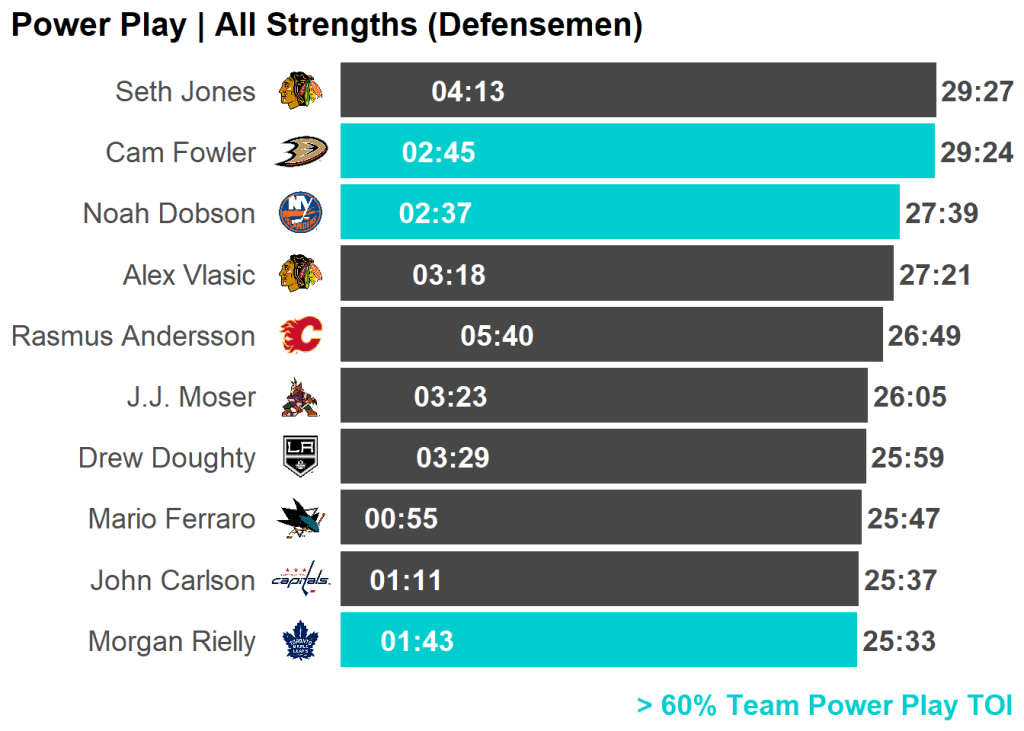Click the Arizona Coyotes logo
Screen dimensions: 1024x731
point(300,397)
